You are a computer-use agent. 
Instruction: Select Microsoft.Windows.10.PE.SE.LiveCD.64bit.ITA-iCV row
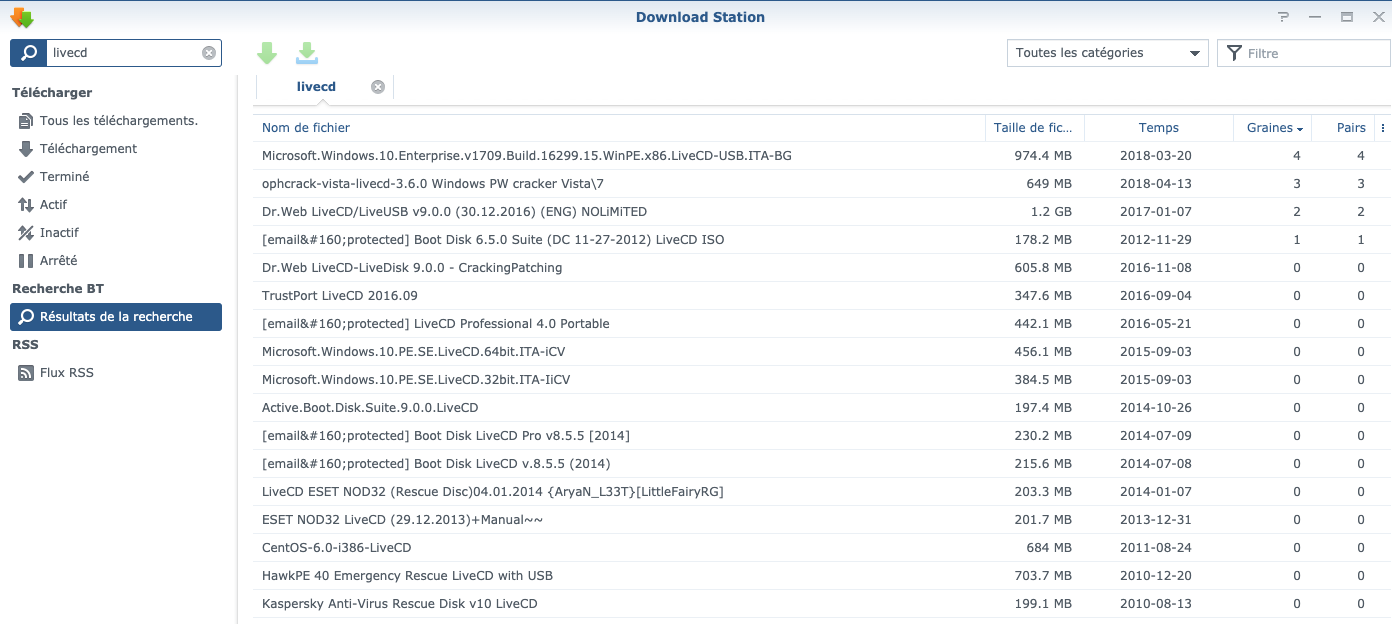(x=822, y=352)
